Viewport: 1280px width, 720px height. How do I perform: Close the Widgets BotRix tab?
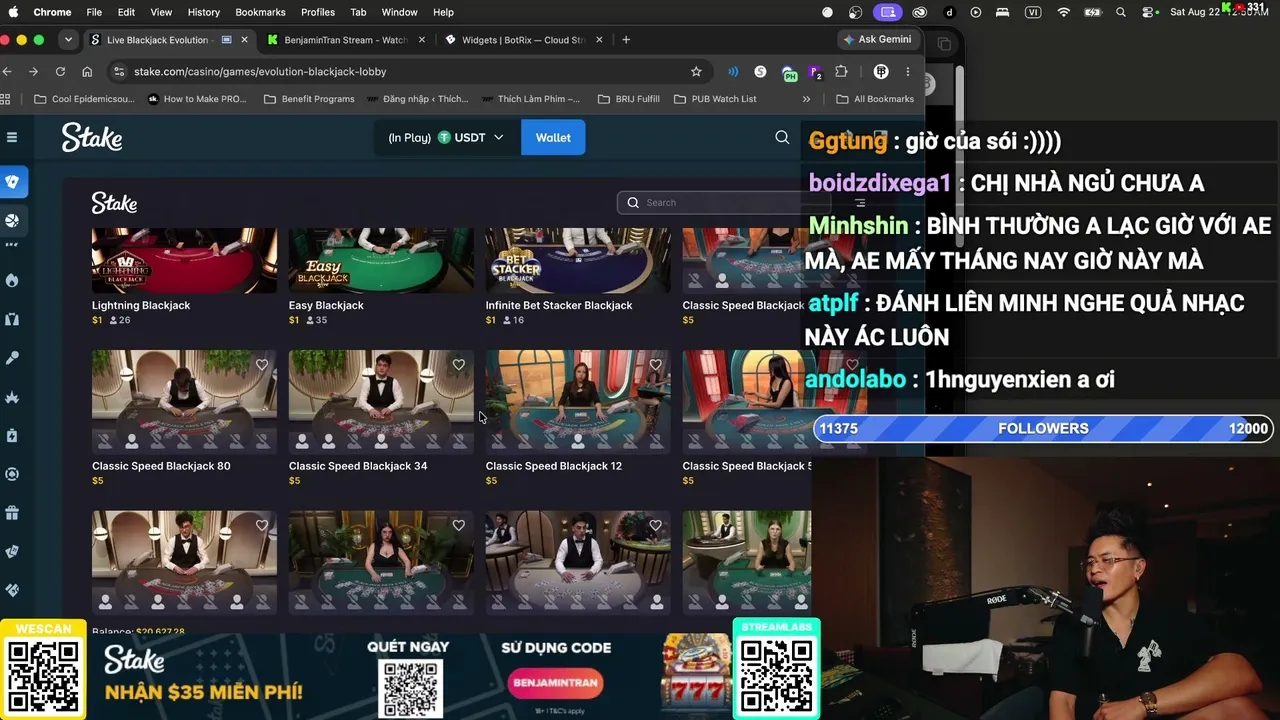pos(599,40)
